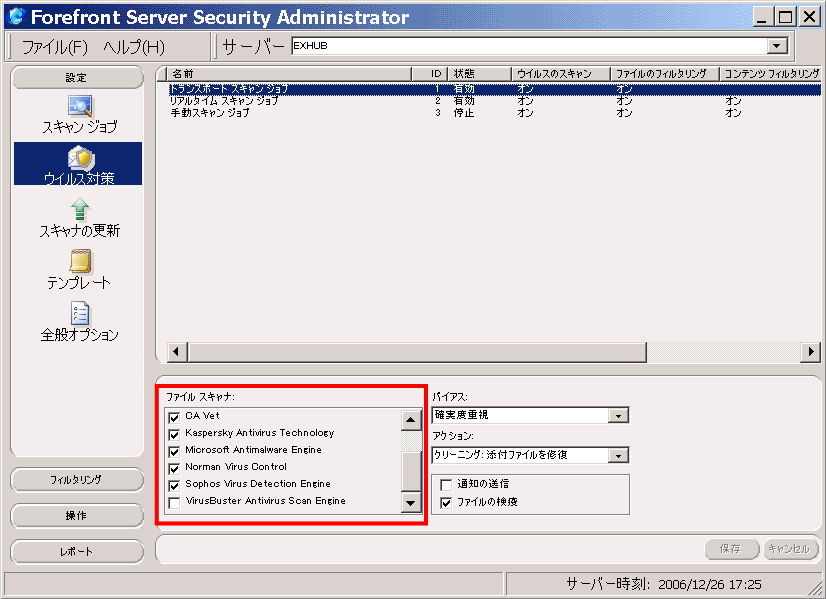Click the 状態 column header
Image resolution: width=826 pixels, height=599 pixels.
[x=479, y=74]
